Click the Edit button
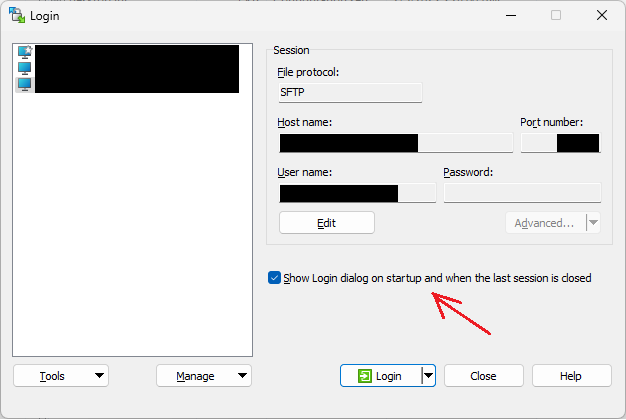Screen dimensions: 626x420 326,223
